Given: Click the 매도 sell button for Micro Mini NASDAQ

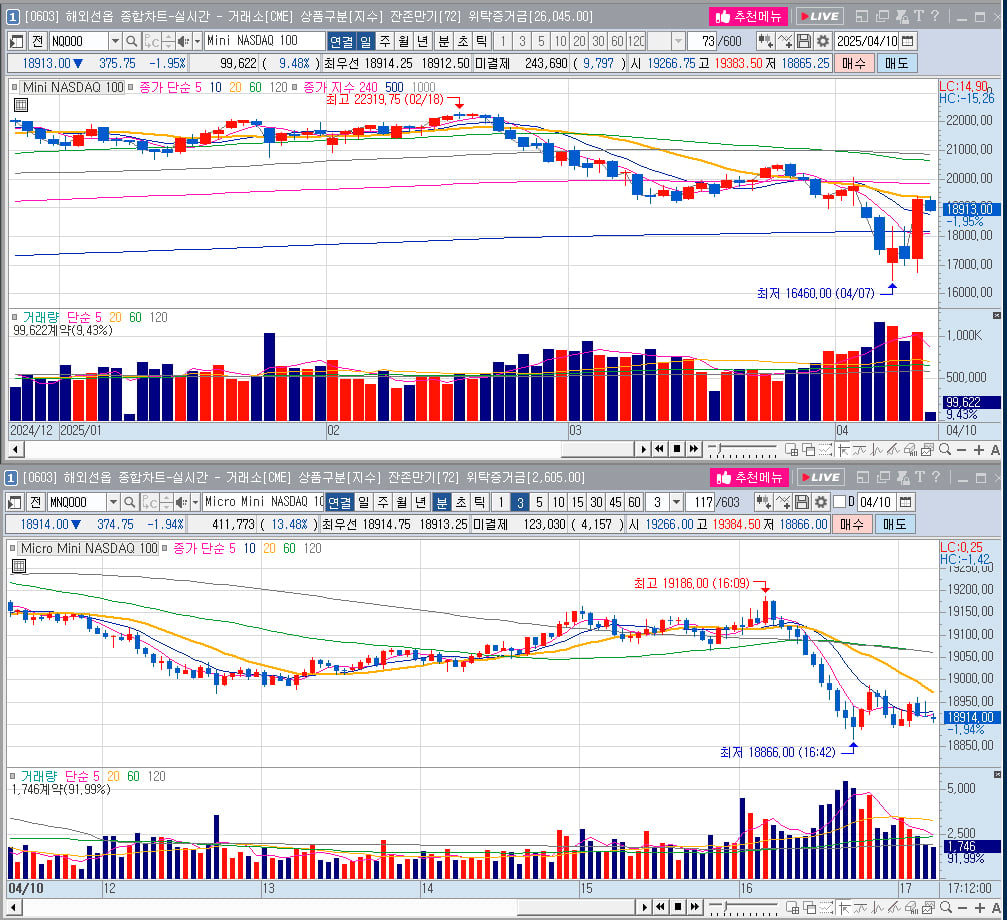Looking at the screenshot, I should (x=895, y=525).
